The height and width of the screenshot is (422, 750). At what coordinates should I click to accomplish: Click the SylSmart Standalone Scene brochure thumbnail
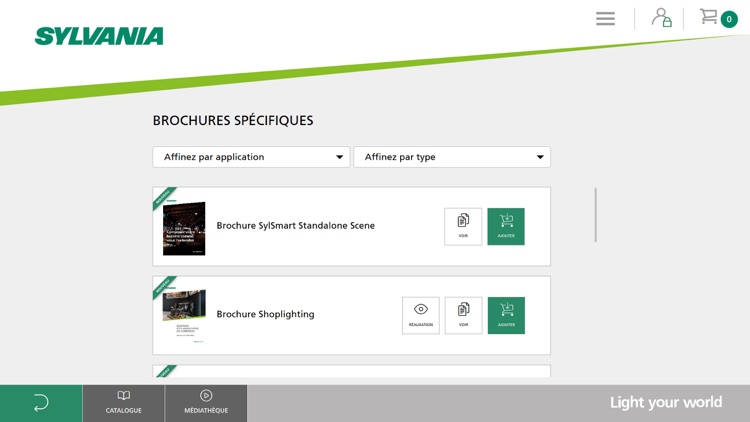[184, 228]
